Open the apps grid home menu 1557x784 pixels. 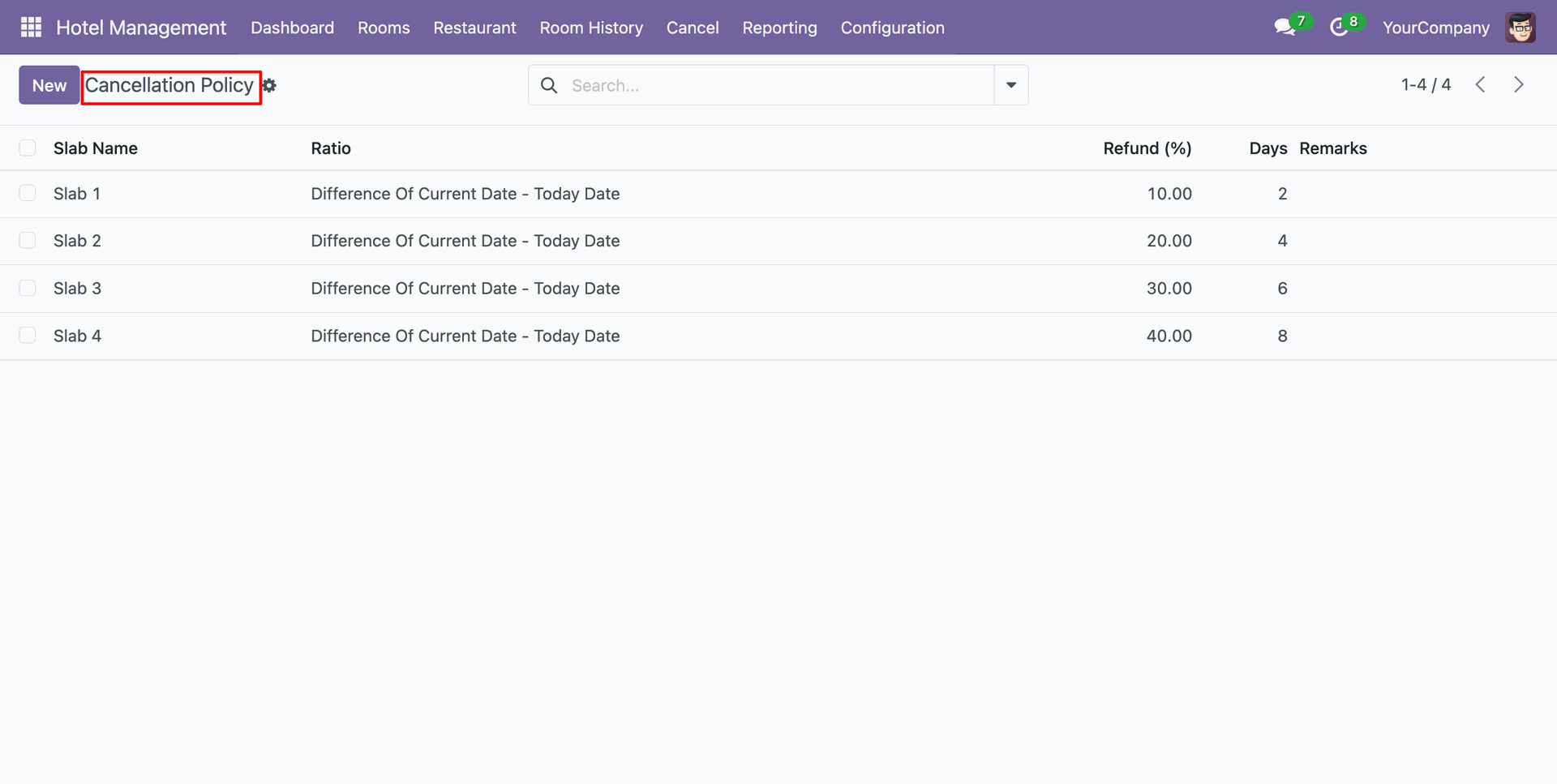coord(31,28)
